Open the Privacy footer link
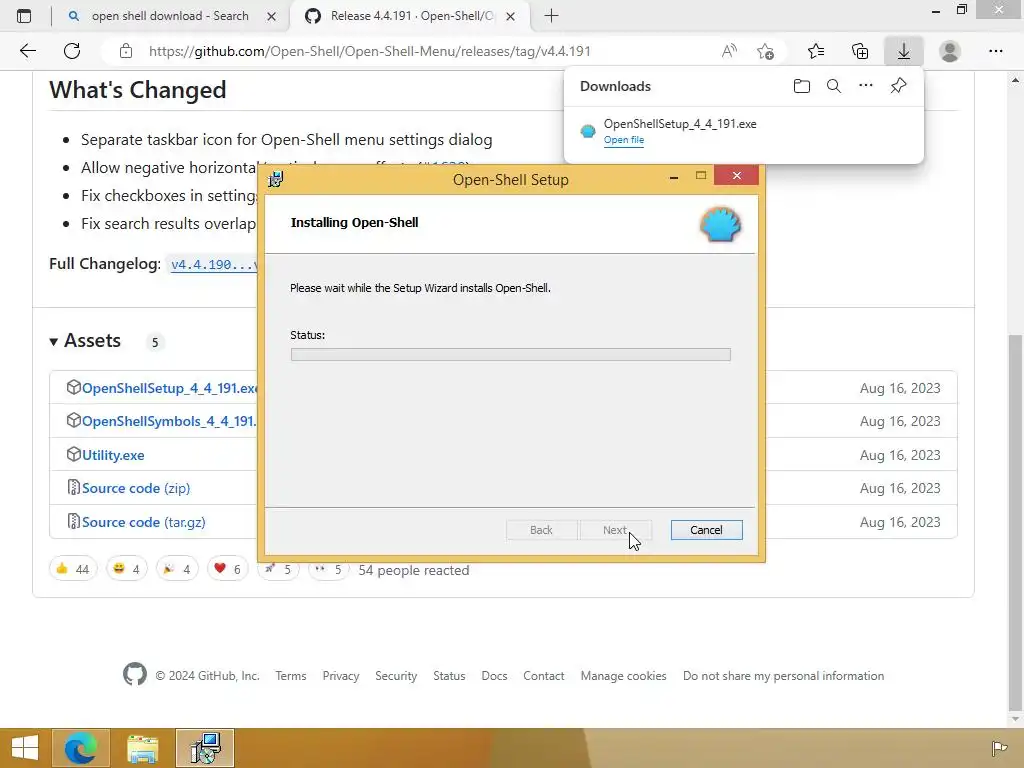1024x768 pixels. coord(341,676)
